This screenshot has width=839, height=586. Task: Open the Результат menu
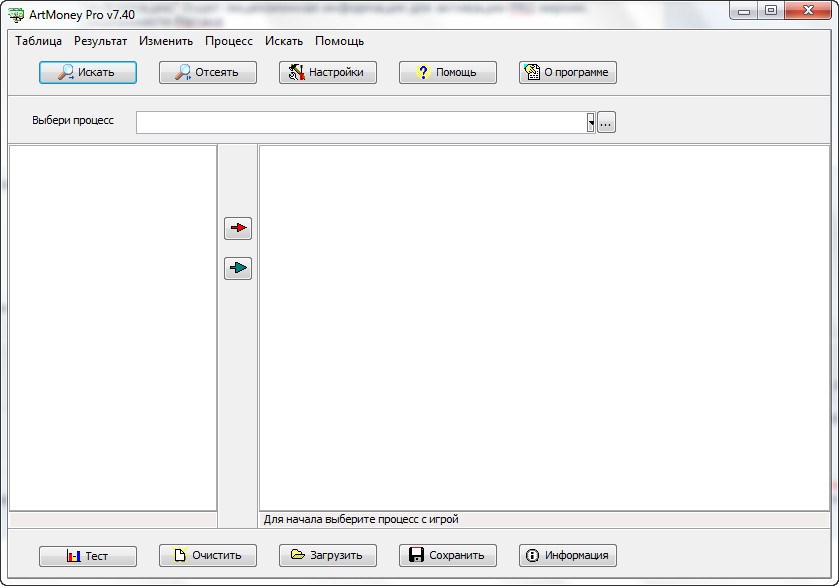(101, 41)
